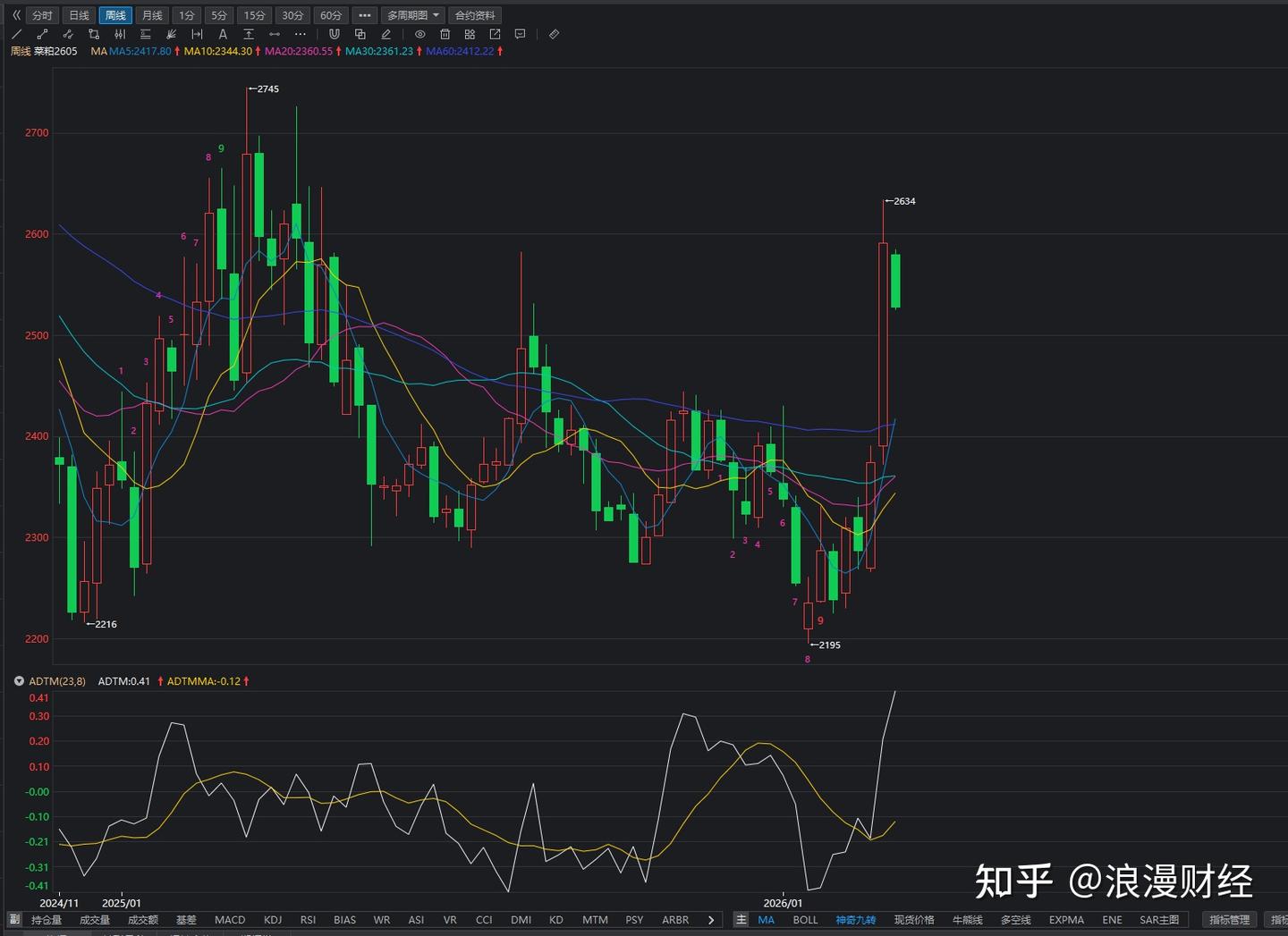Image resolution: width=1288 pixels, height=936 pixels.
Task: Select the trend line drawing tool
Action: pyautogui.click(x=16, y=34)
